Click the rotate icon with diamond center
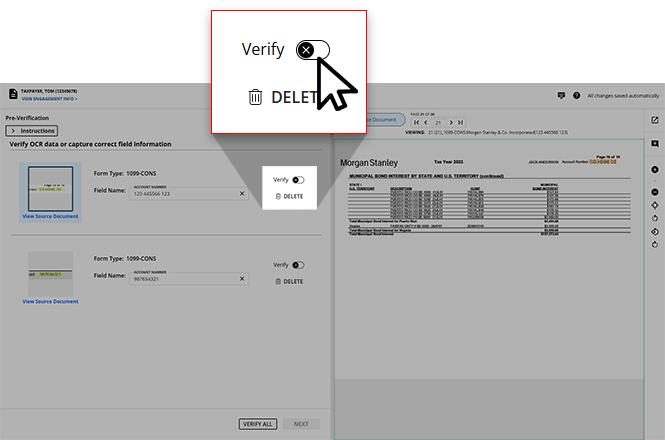This screenshot has width=665, height=440. (x=655, y=232)
